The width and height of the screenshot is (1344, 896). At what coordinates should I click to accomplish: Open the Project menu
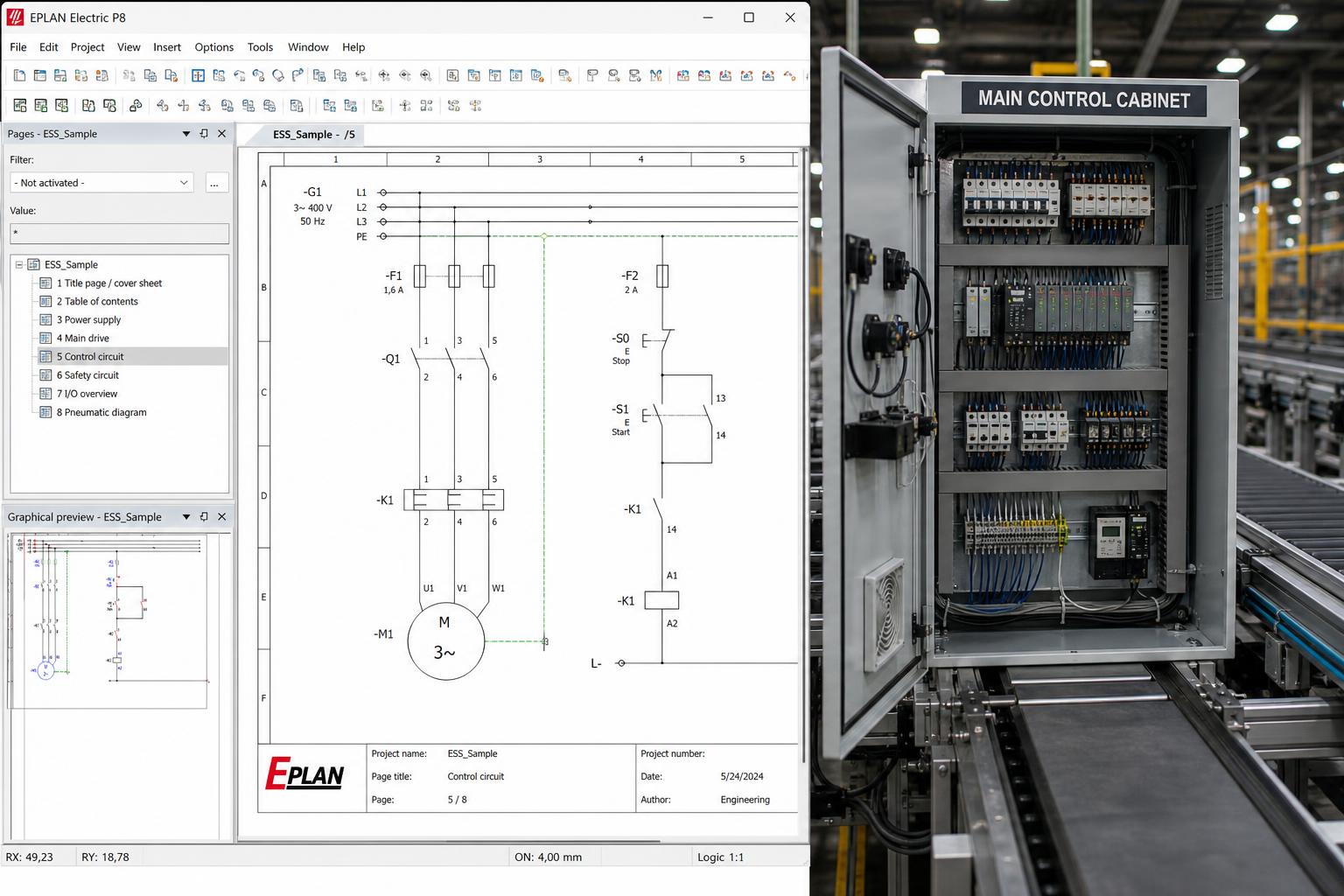point(87,47)
